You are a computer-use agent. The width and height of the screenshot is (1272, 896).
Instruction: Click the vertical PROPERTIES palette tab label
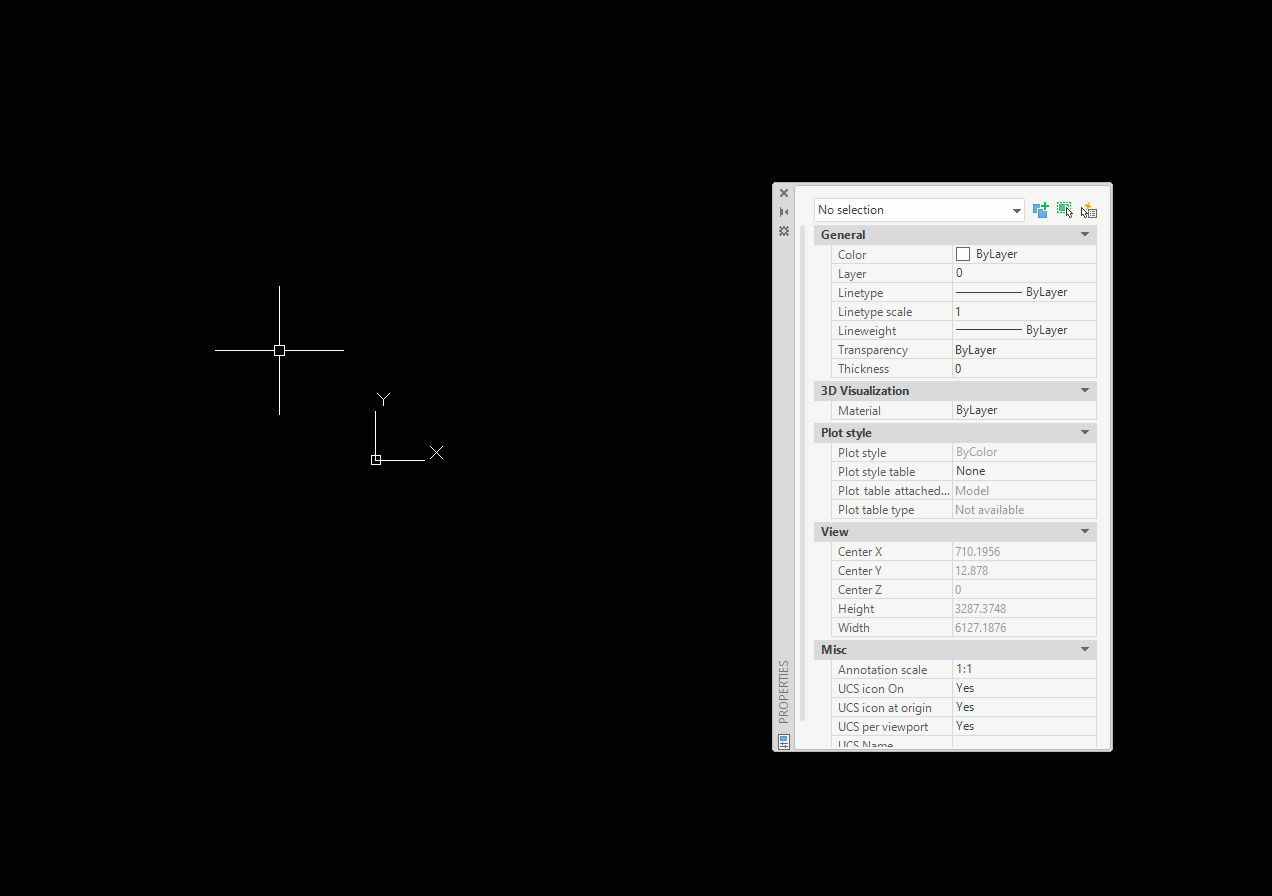point(784,688)
